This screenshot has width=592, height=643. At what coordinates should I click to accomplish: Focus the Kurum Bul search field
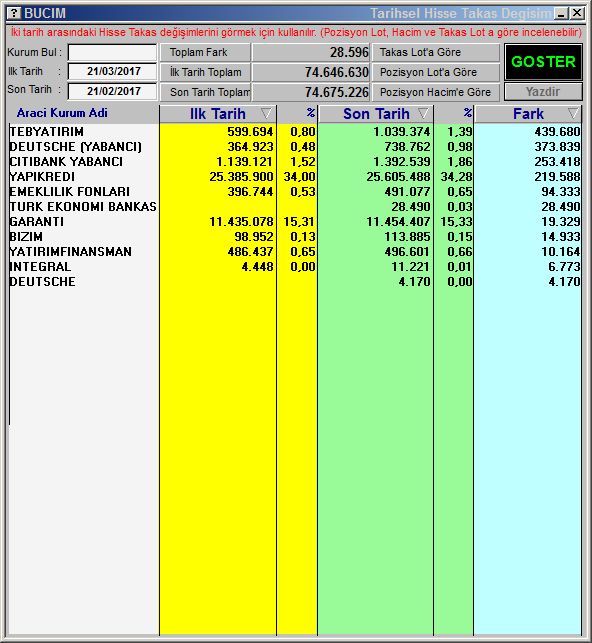(x=112, y=52)
